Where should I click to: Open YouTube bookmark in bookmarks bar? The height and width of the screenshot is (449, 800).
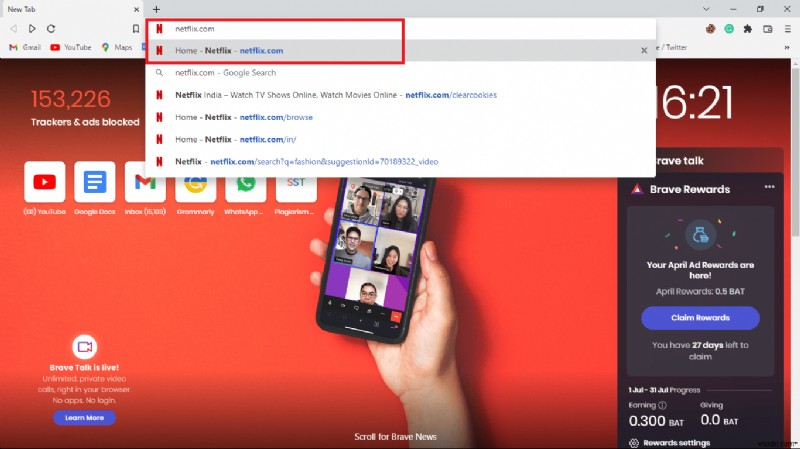click(x=71, y=47)
